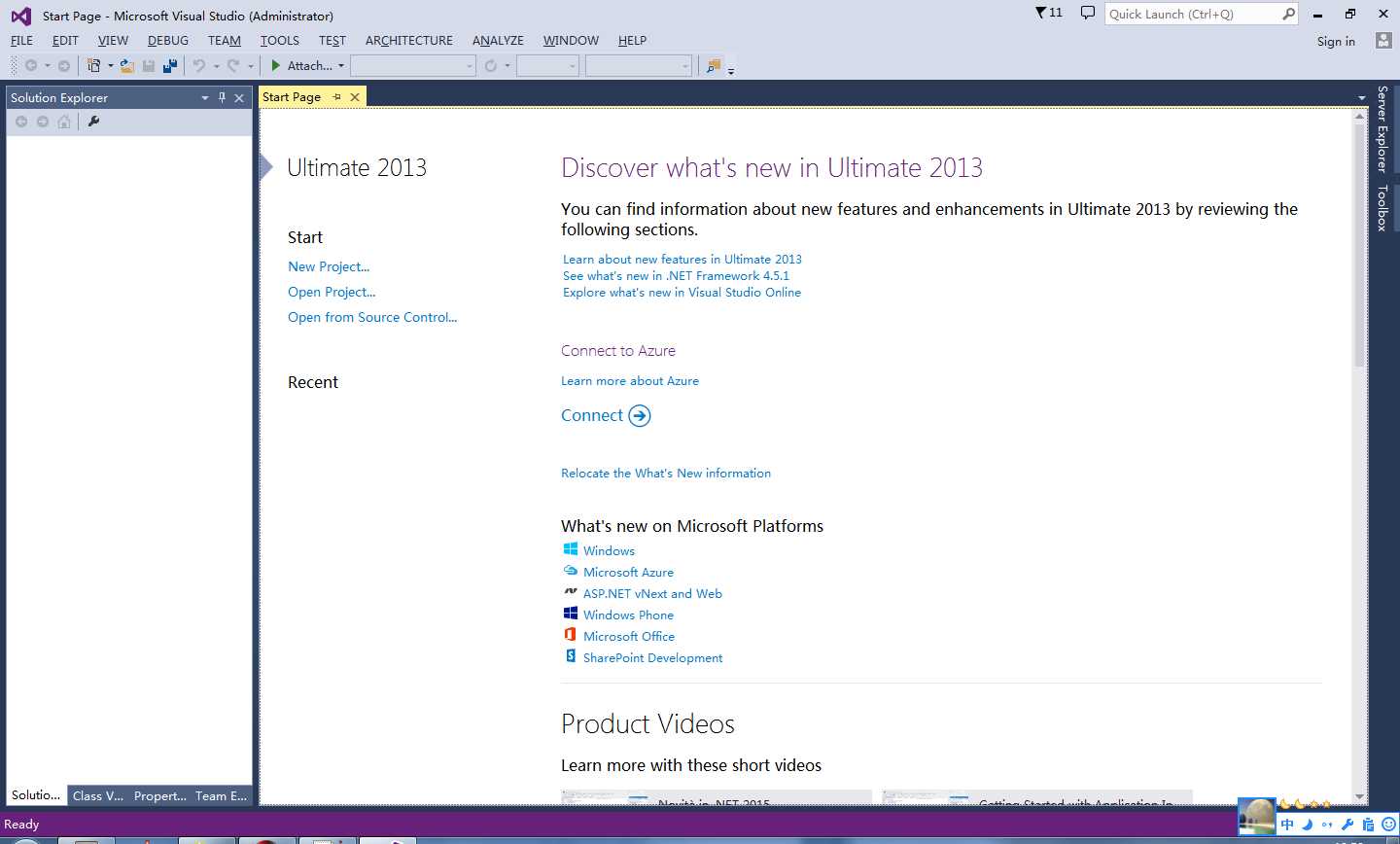Open the FILE menu
The height and width of the screenshot is (844, 1400).
pos(21,40)
